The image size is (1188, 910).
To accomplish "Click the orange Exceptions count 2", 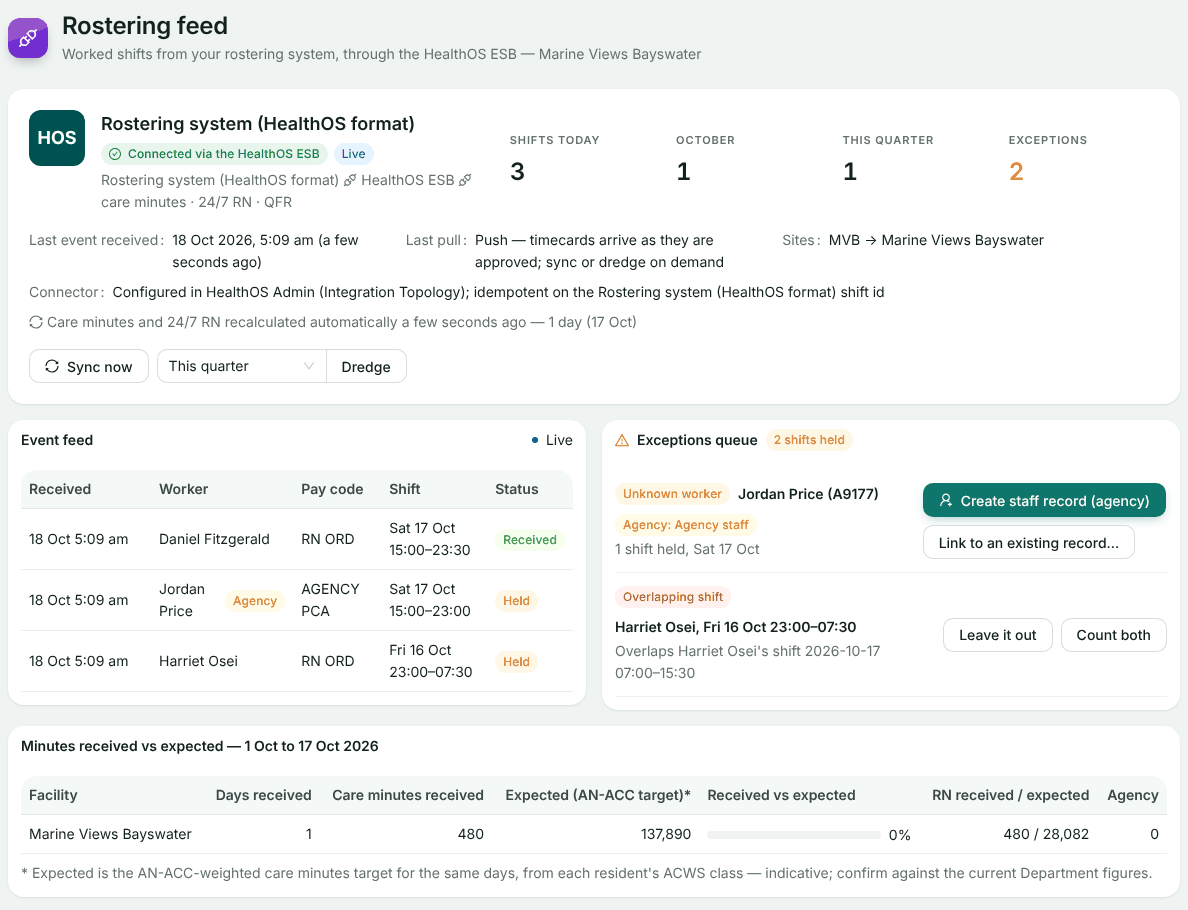I will click(x=1016, y=171).
